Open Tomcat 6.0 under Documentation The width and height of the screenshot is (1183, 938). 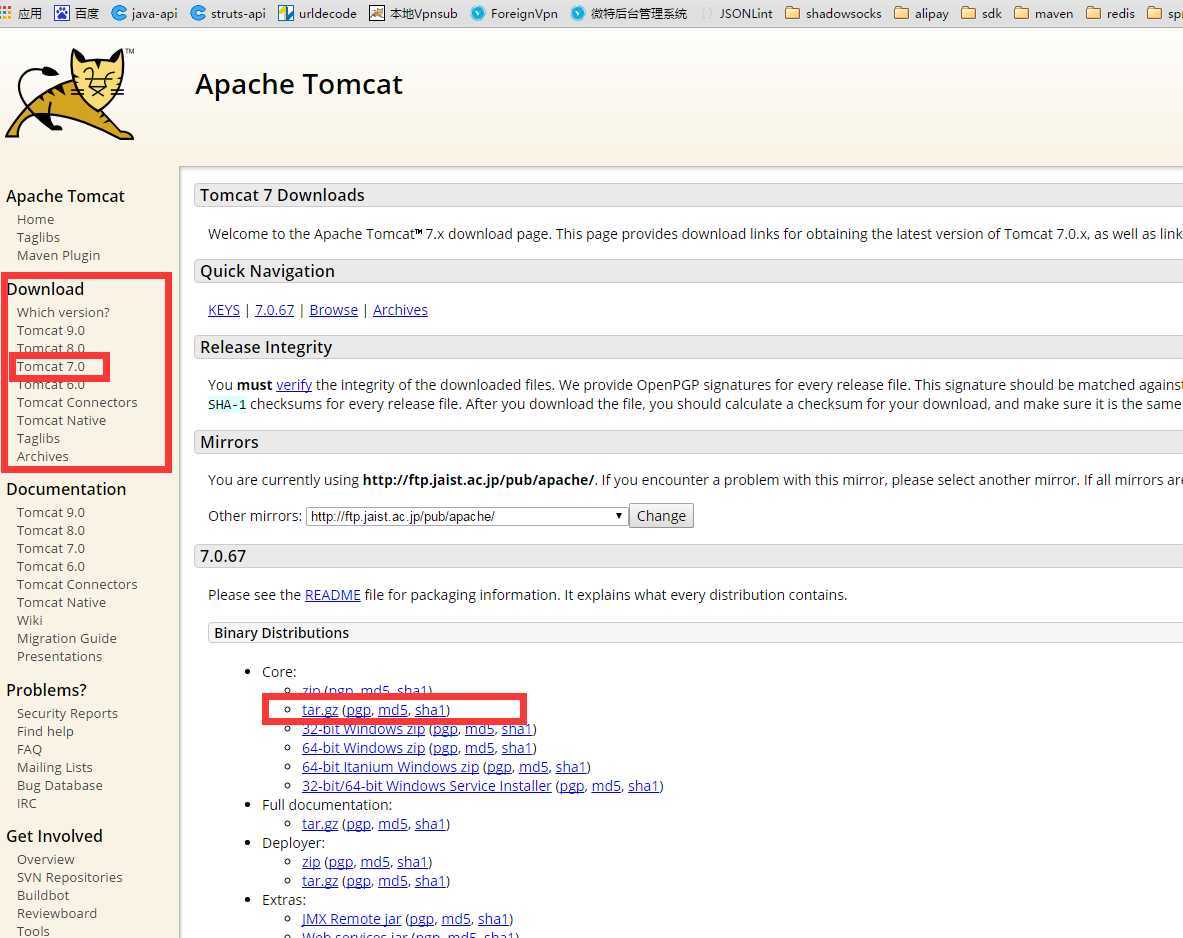pyautogui.click(x=51, y=567)
